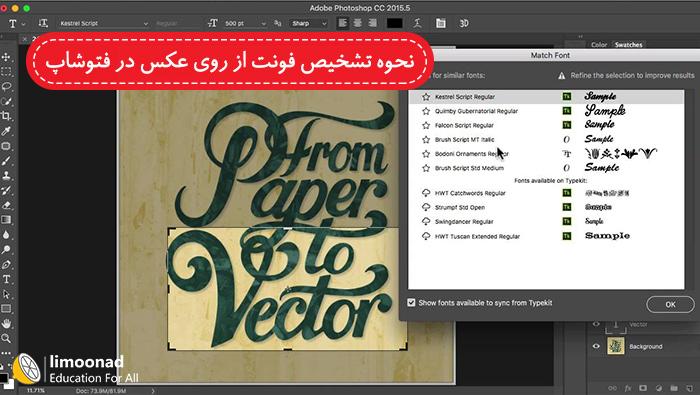Favorite Kestrel Script Regular with star
Image resolution: width=700 pixels, height=395 pixels.
click(x=426, y=96)
